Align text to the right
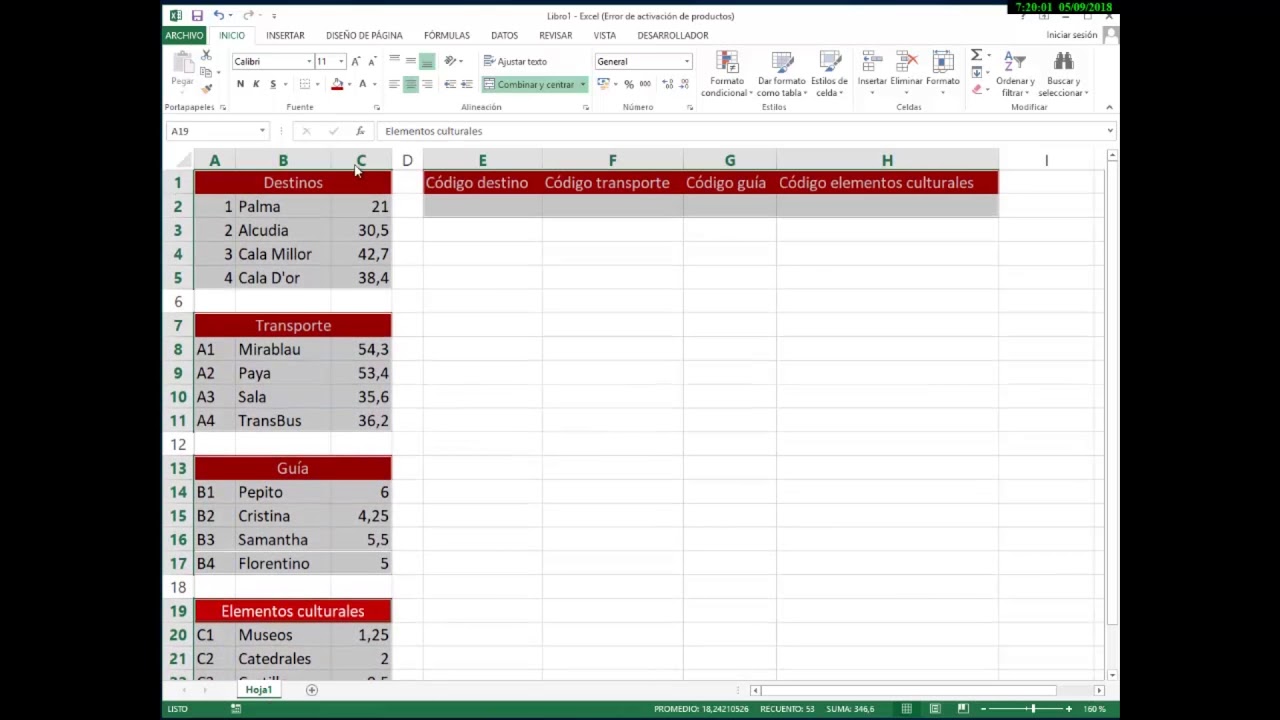 pyautogui.click(x=427, y=84)
